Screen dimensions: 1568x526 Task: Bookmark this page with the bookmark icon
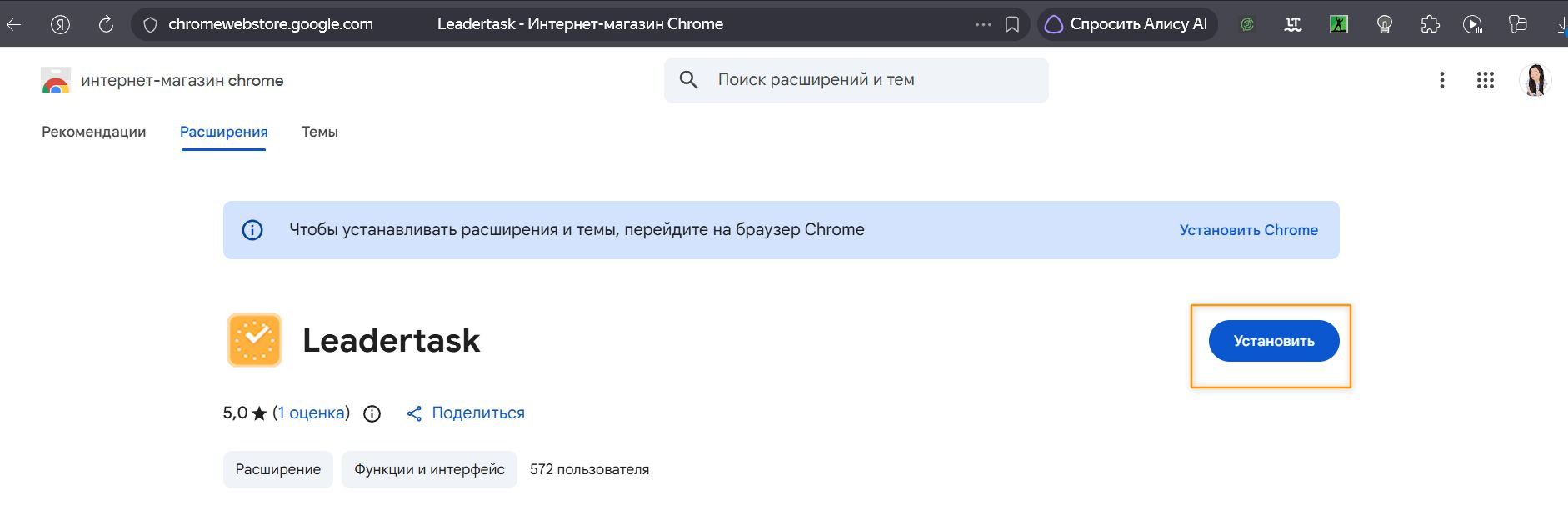(1012, 24)
